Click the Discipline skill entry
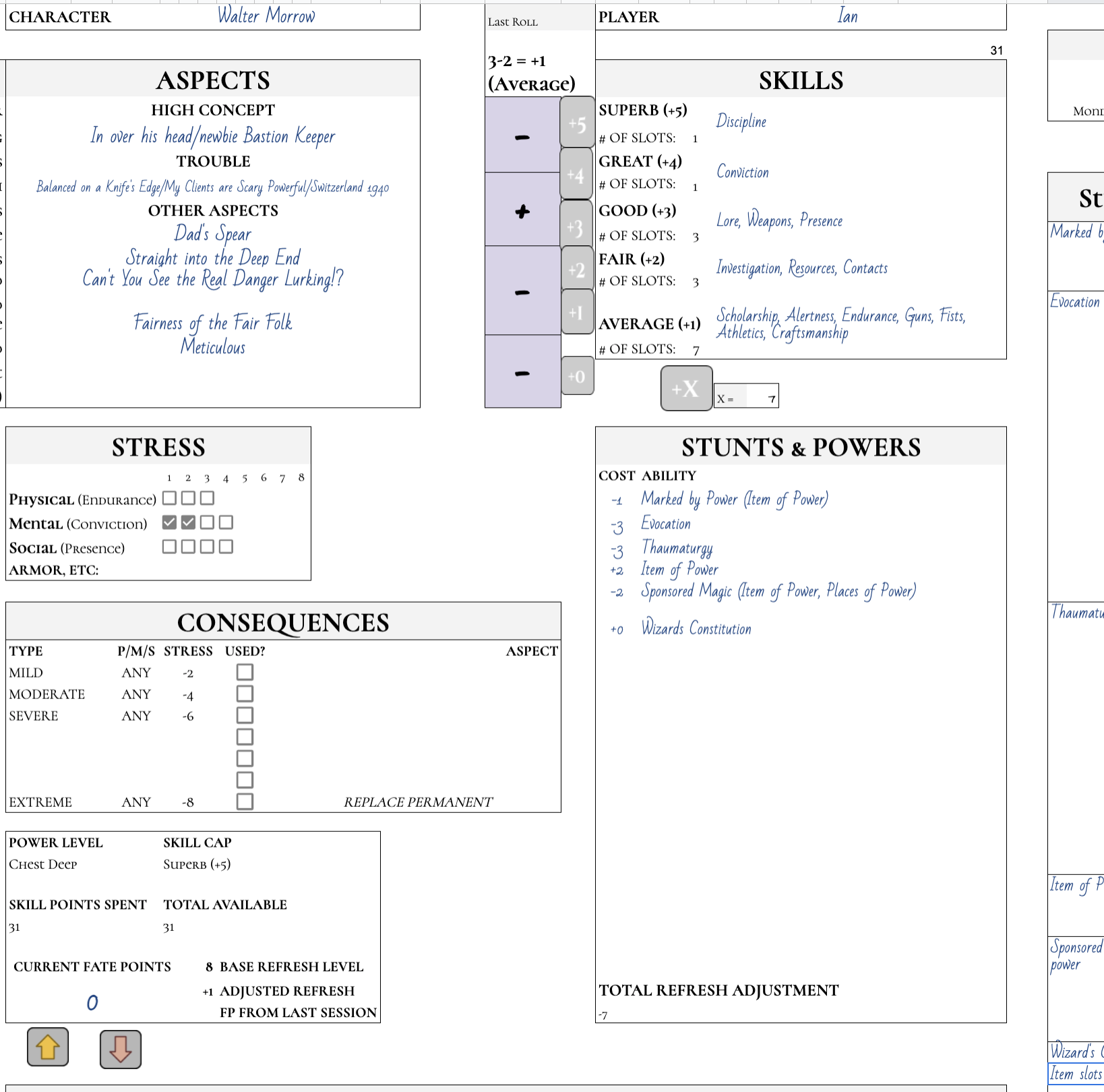 pos(741,122)
